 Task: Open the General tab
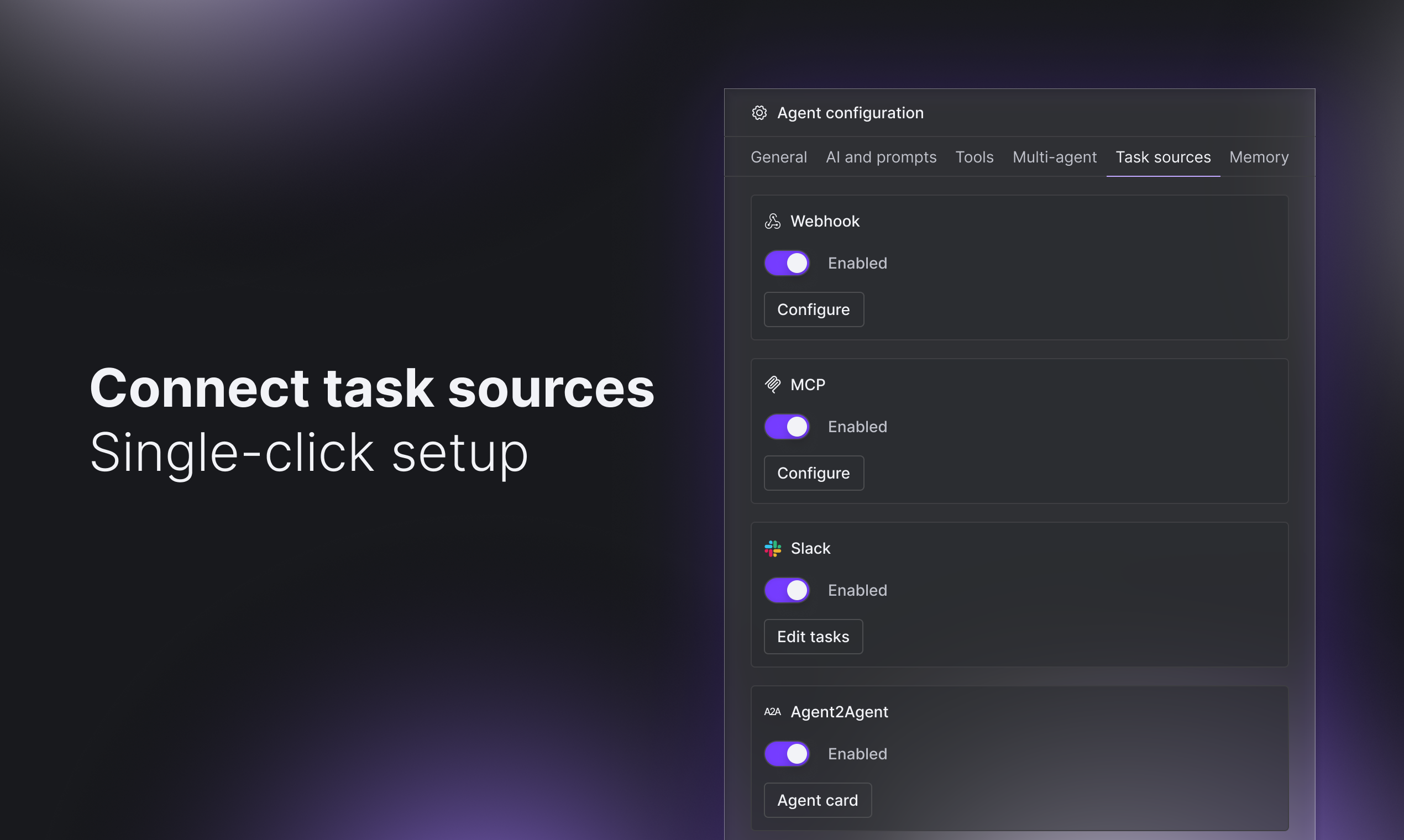point(778,158)
